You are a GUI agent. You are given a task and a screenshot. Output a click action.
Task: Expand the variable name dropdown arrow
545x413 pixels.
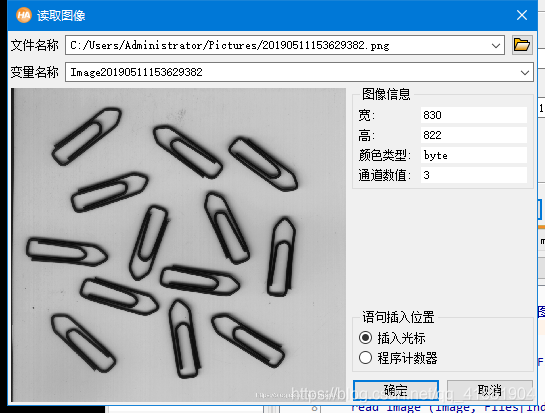[525, 72]
